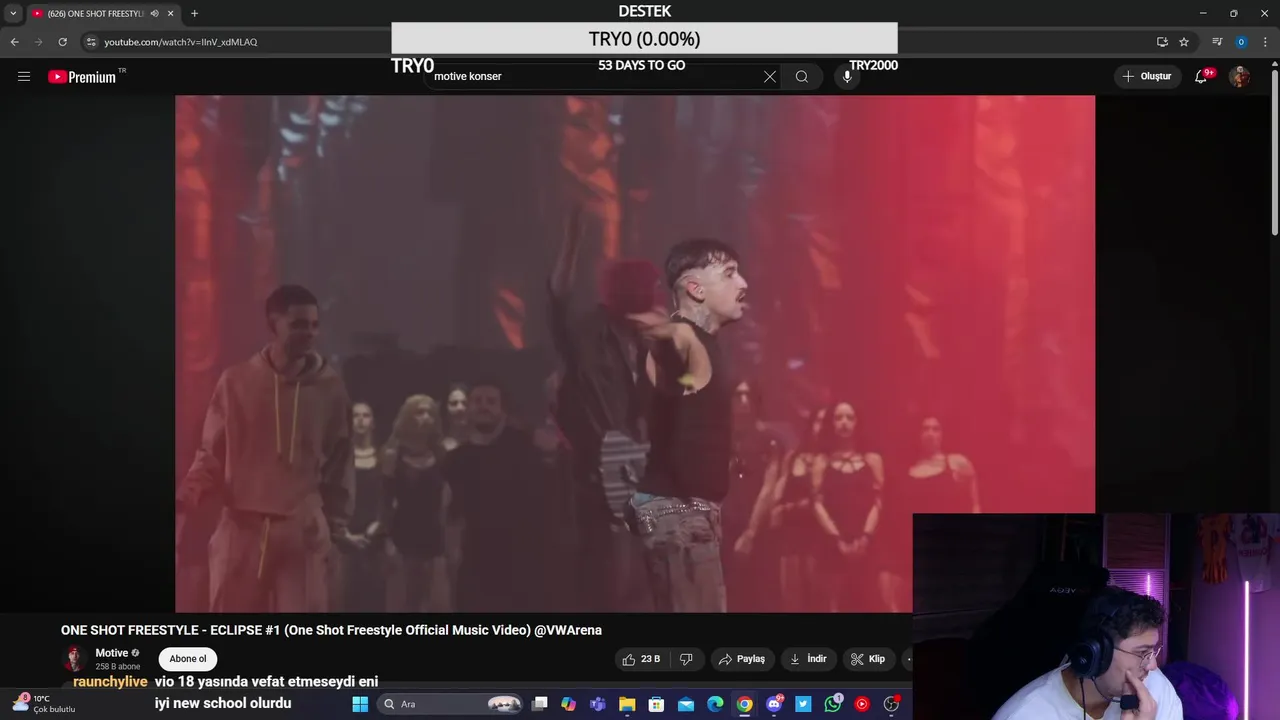Bookmark this page with the star icon
Viewport: 1280px width, 720px height.
pos(1184,42)
